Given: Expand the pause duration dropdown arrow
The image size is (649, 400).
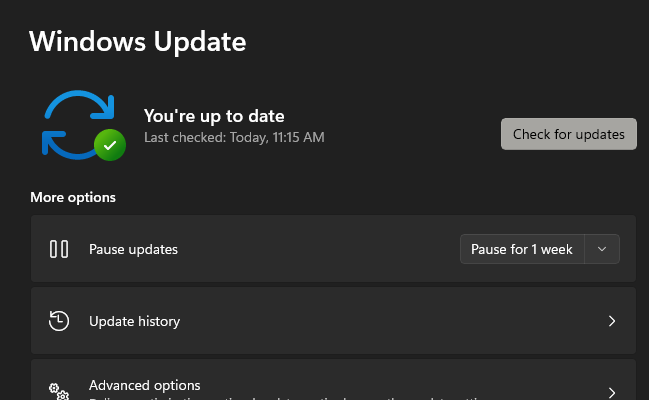Looking at the screenshot, I should click(601, 249).
